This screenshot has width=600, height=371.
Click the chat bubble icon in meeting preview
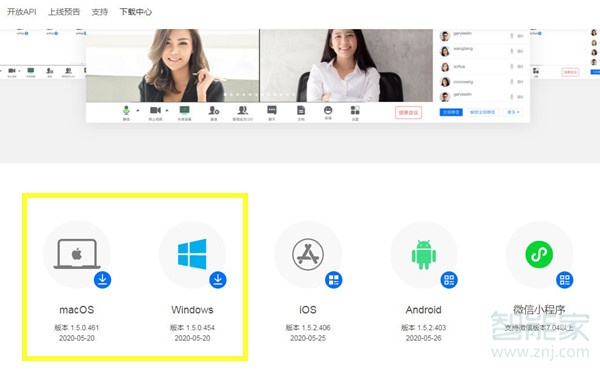click(272, 111)
